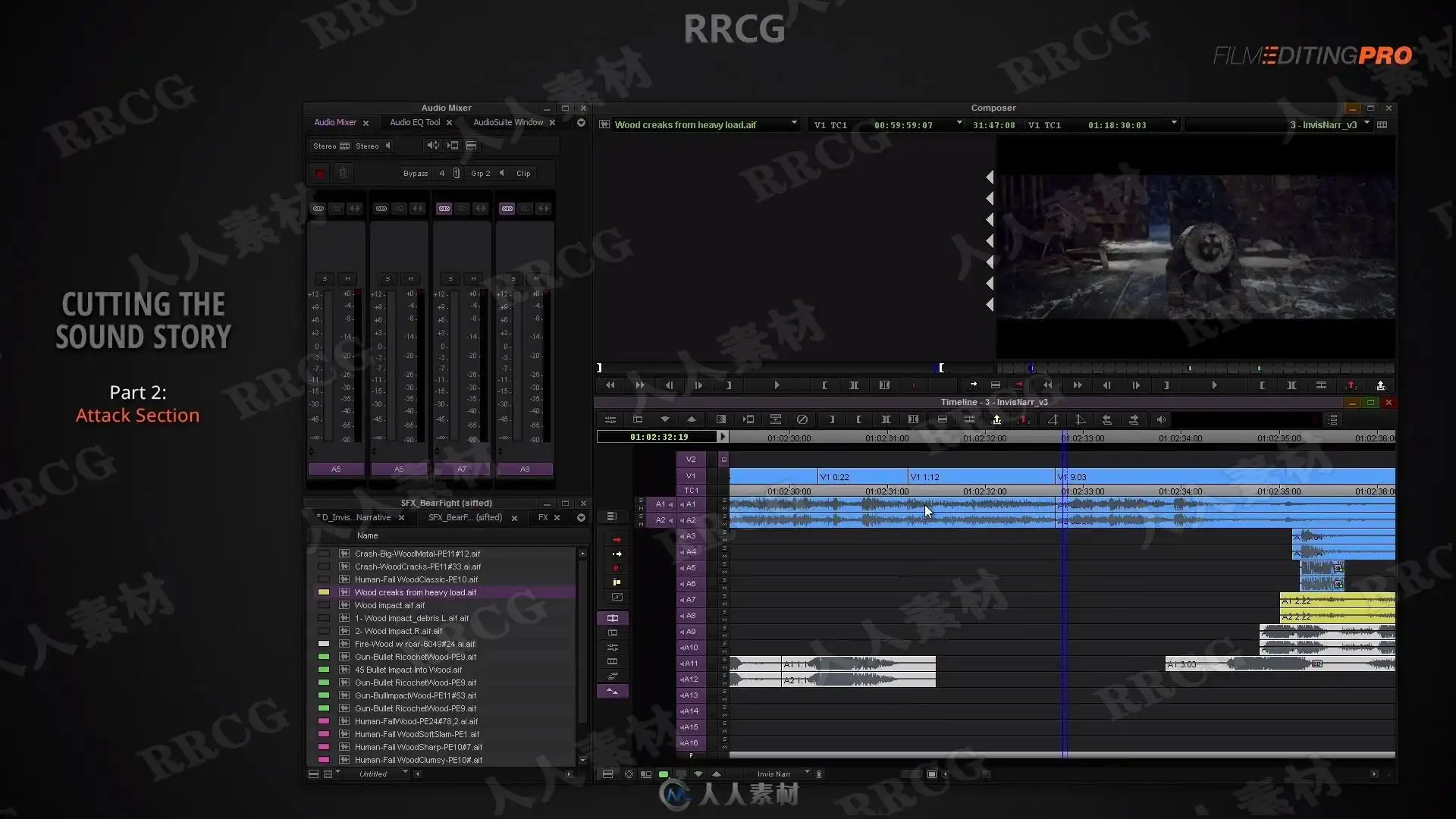Click the Focus button at timeline bottom
The image size is (1456, 819).
click(629, 774)
